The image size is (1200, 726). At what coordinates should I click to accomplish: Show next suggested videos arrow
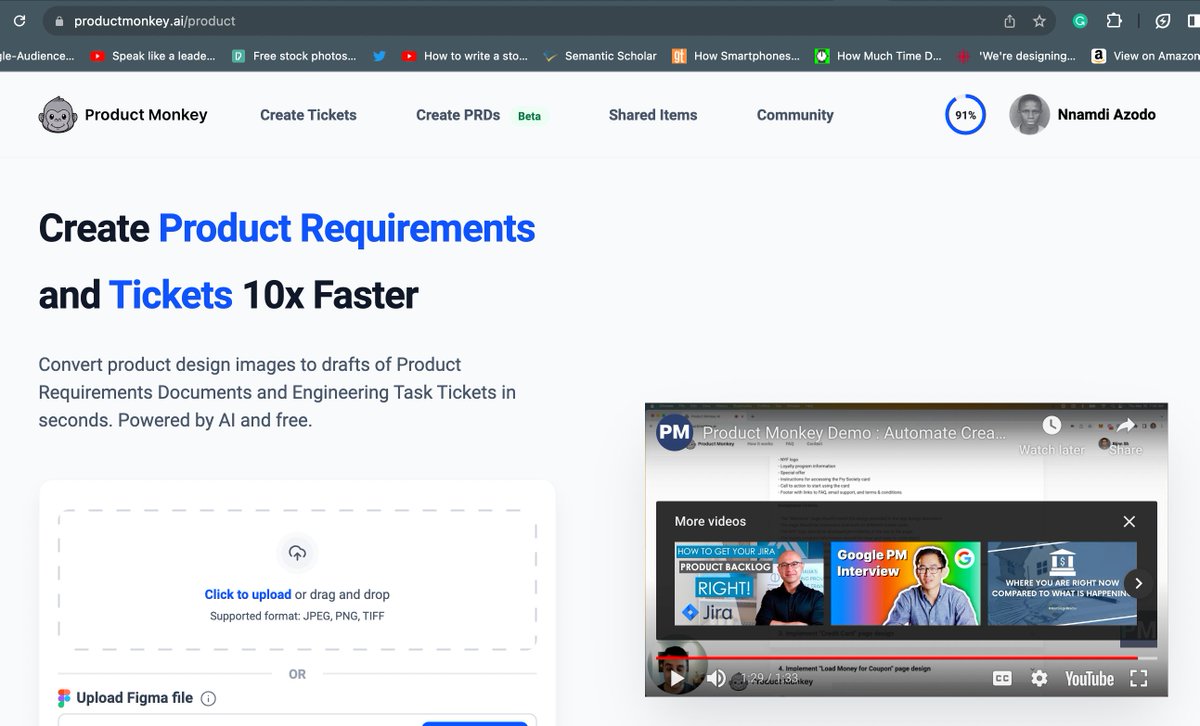point(1138,583)
